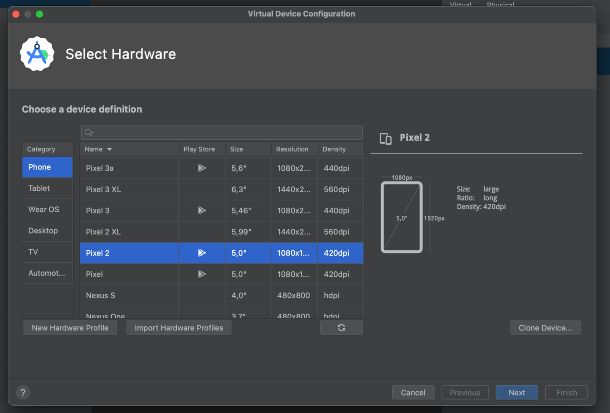The height and width of the screenshot is (413, 610).
Task: Select the Pixel 3 device name
Action: click(x=98, y=210)
